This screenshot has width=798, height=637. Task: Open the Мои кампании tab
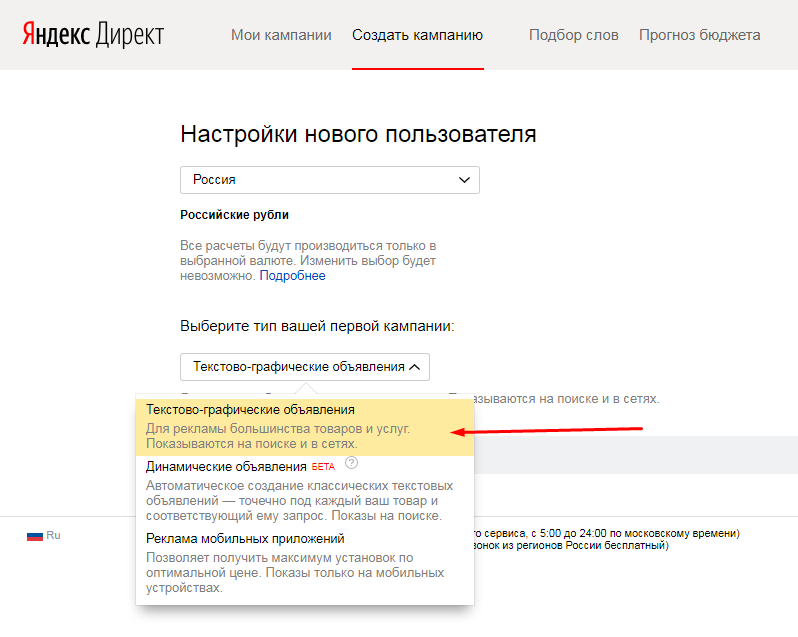tap(281, 35)
